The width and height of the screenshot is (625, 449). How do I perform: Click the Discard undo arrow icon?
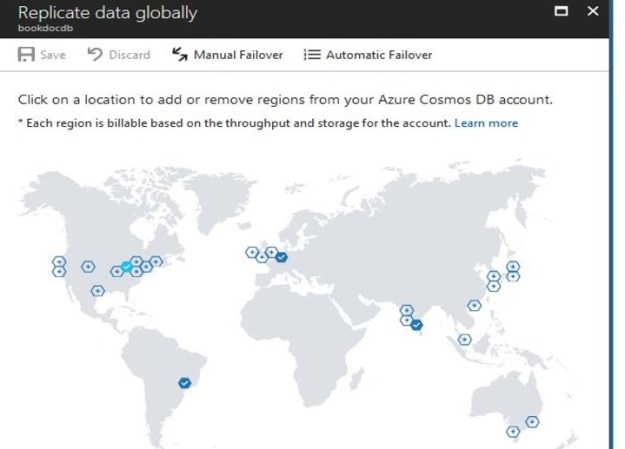coord(96,55)
